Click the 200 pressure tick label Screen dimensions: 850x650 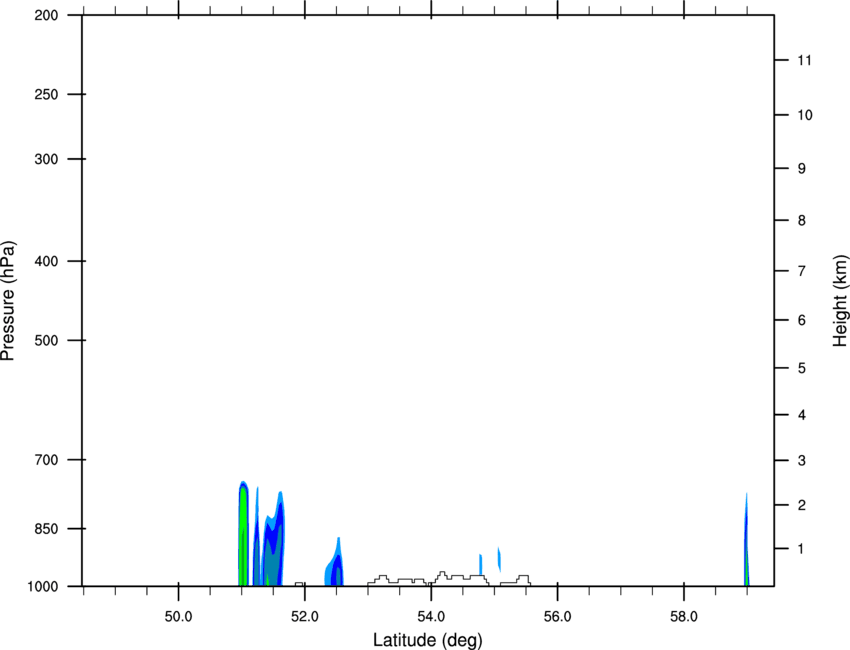[46, 15]
